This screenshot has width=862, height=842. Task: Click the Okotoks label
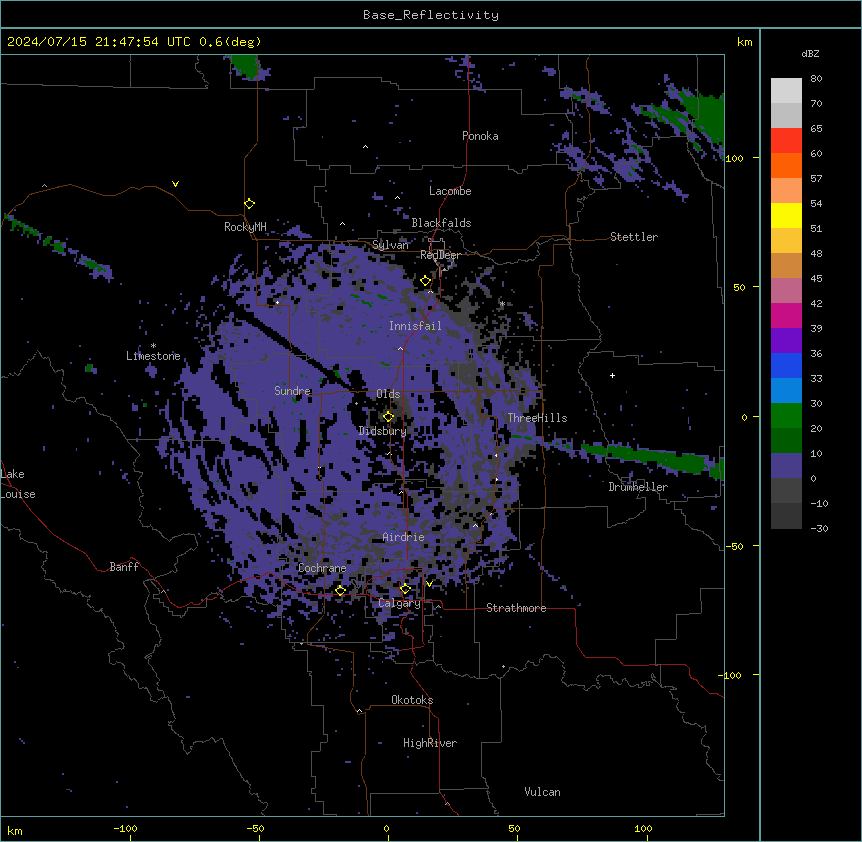click(412, 700)
